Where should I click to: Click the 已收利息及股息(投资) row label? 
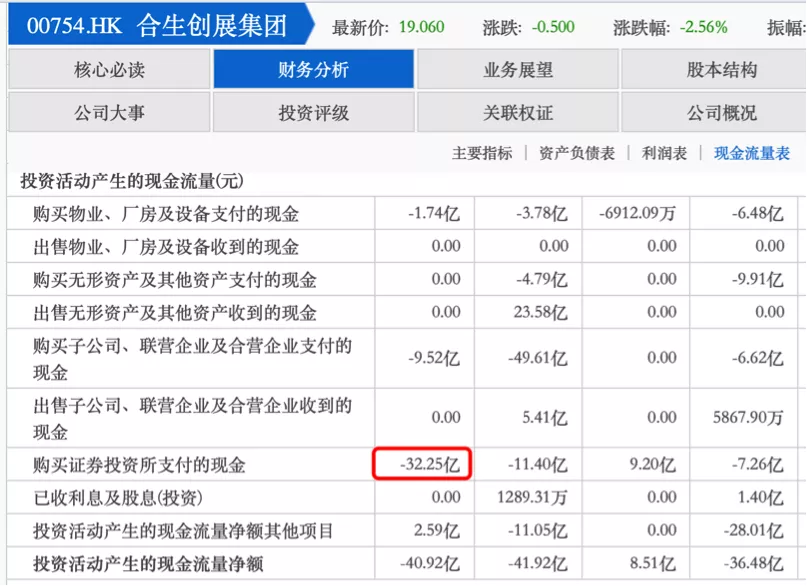118,498
